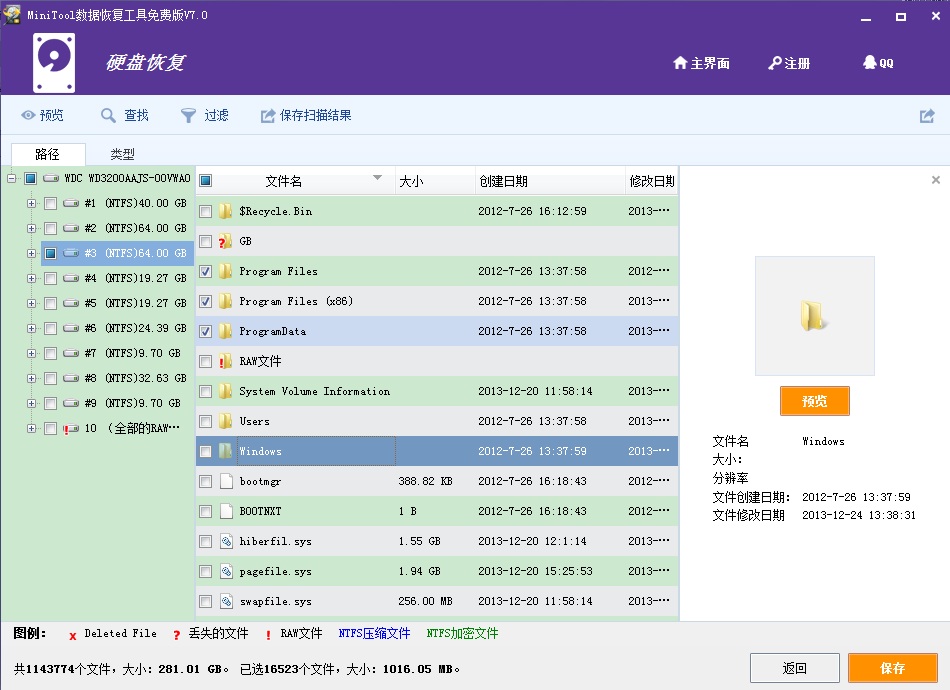Click the swapfile.sys file icon
This screenshot has height=690, width=950.
226,601
